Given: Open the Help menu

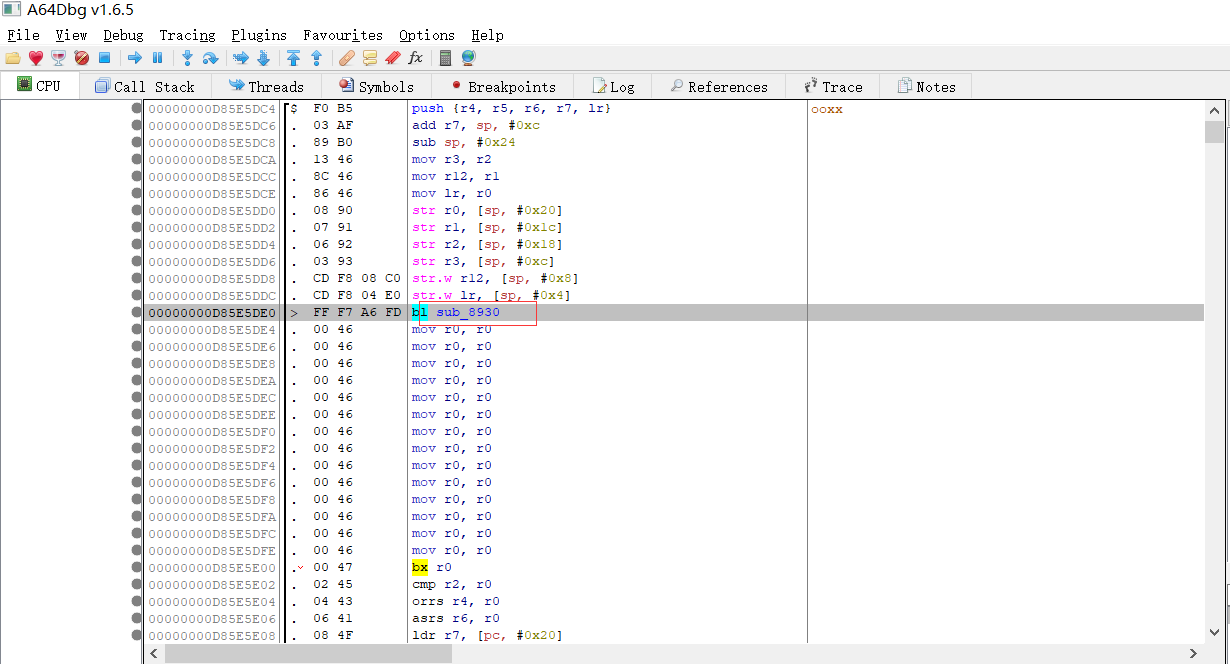Looking at the screenshot, I should 487,35.
